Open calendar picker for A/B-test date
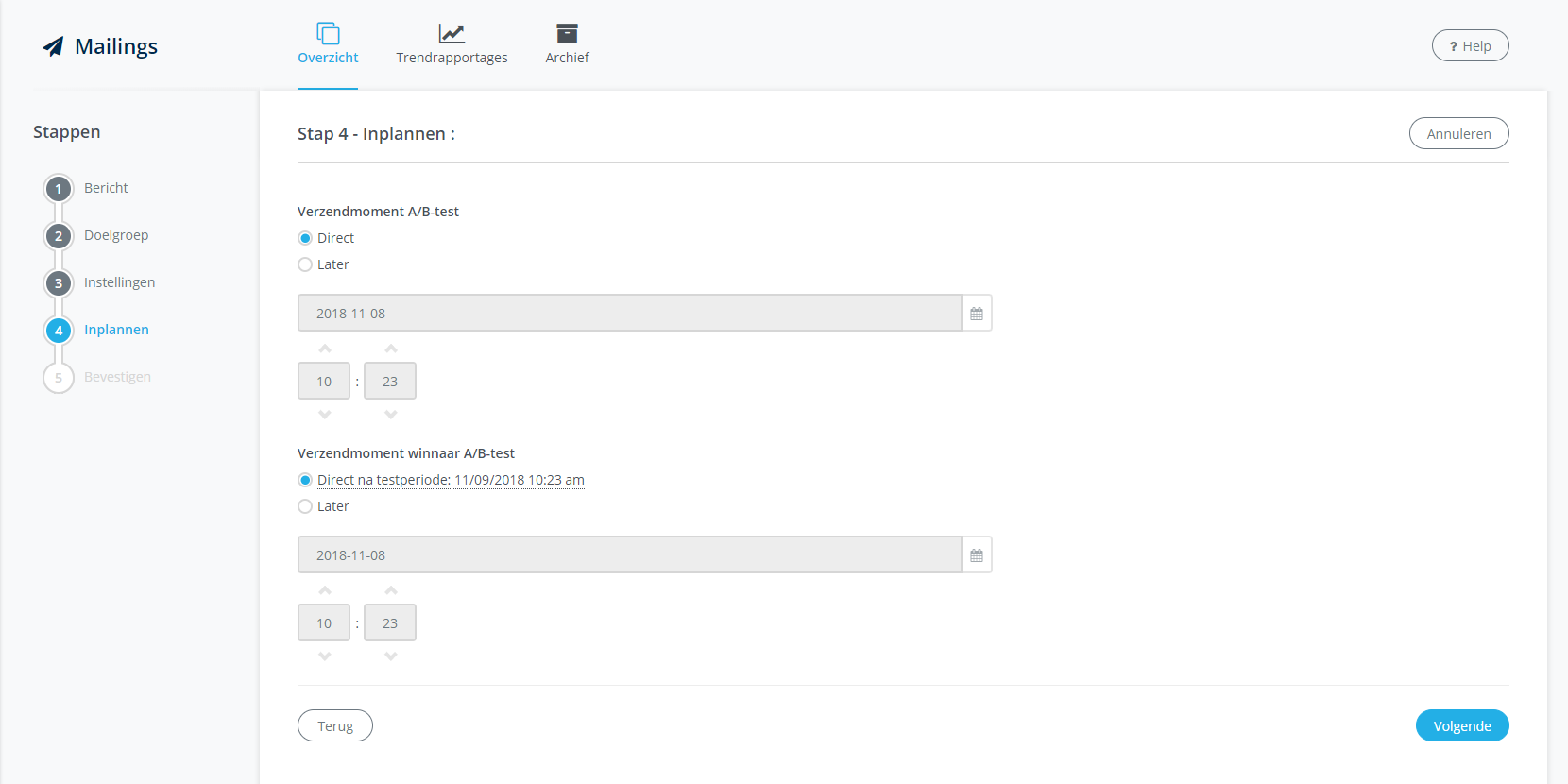This screenshot has height=784, width=1568. pyautogui.click(x=977, y=313)
